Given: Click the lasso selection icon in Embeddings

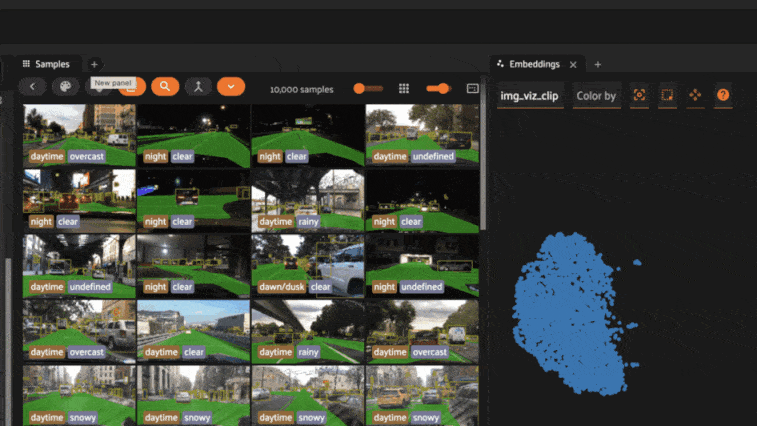Looking at the screenshot, I should coord(639,96).
